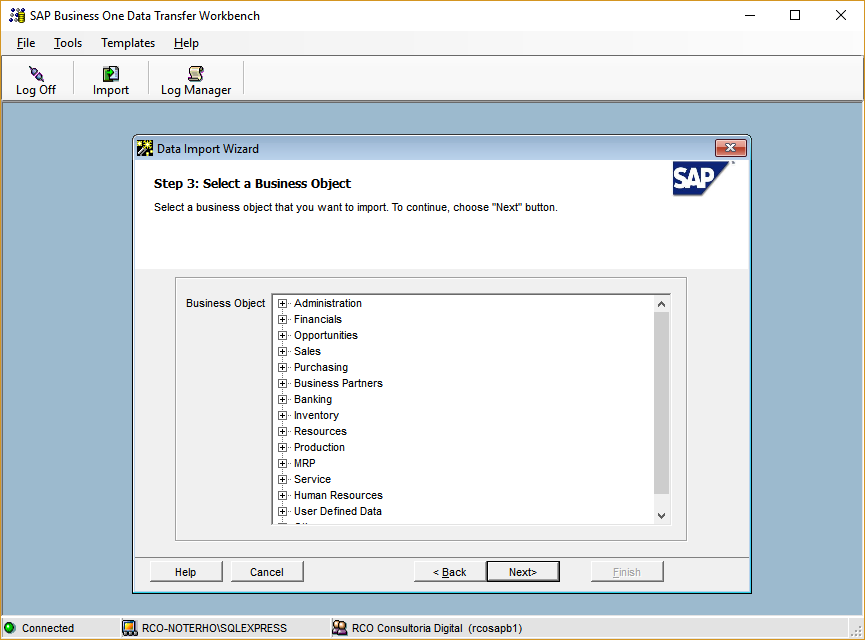Click the Log Off toolbar icon
Viewport: 865px width, 640px height.
[x=36, y=73]
